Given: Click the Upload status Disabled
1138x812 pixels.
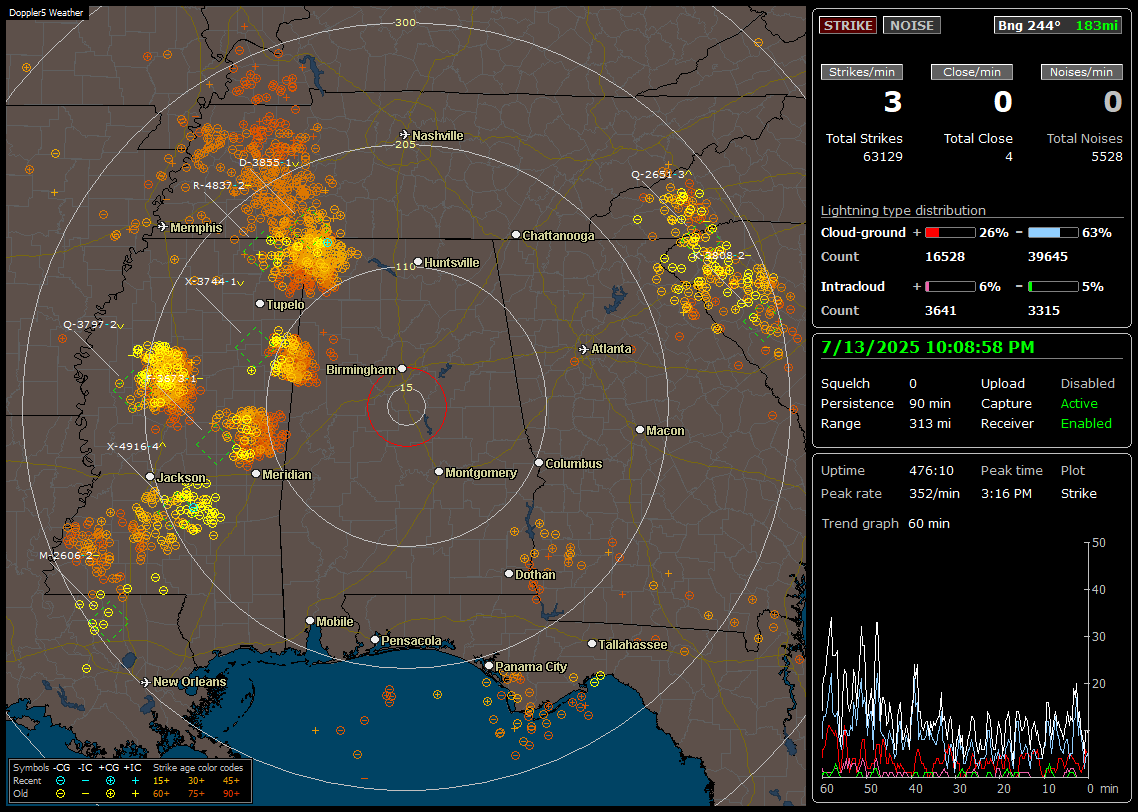Looking at the screenshot, I should [1087, 383].
